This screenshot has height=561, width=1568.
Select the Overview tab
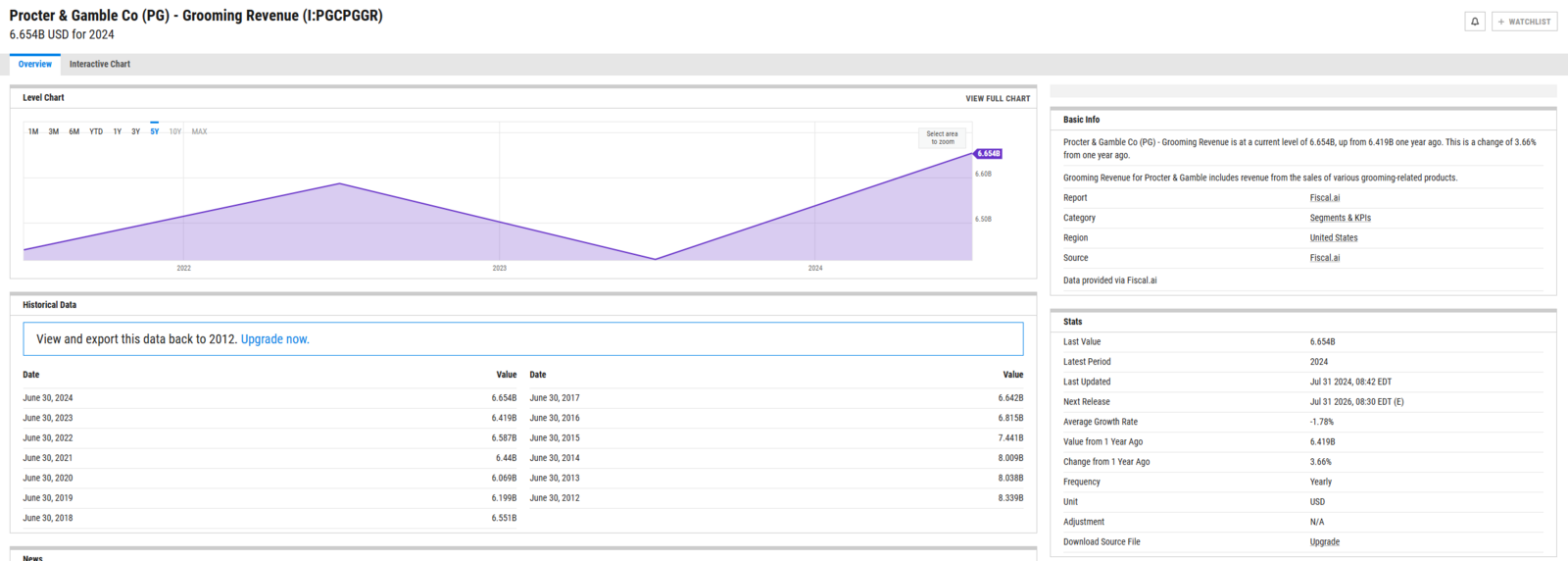tap(35, 65)
